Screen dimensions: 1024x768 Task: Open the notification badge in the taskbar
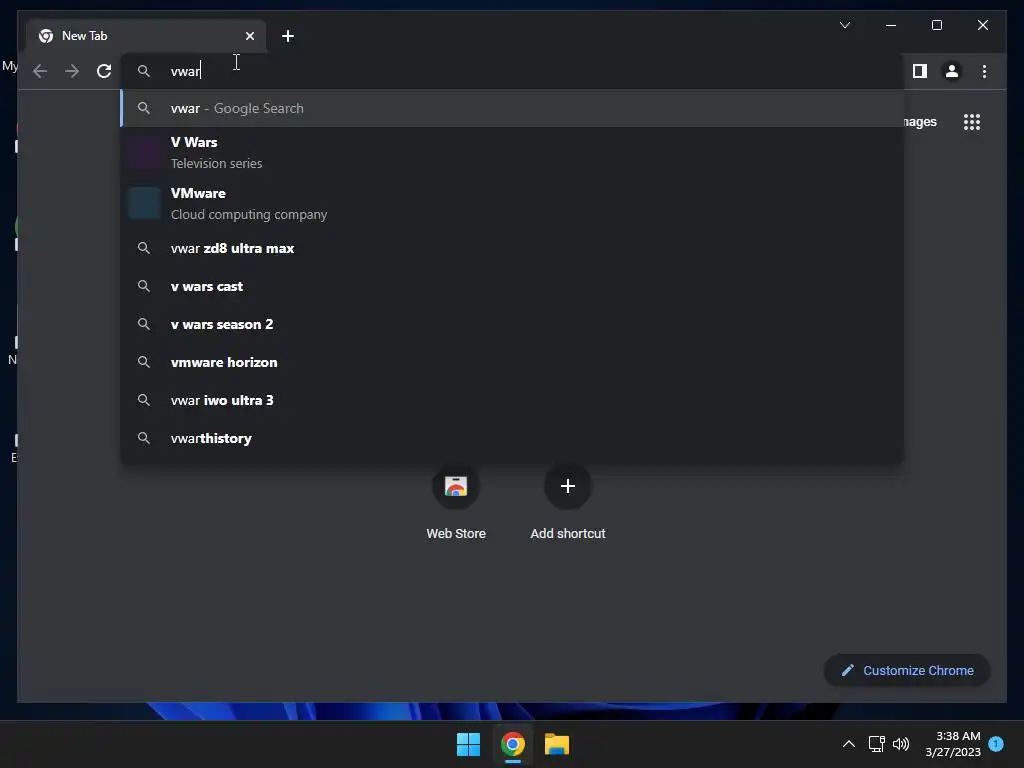pos(996,744)
